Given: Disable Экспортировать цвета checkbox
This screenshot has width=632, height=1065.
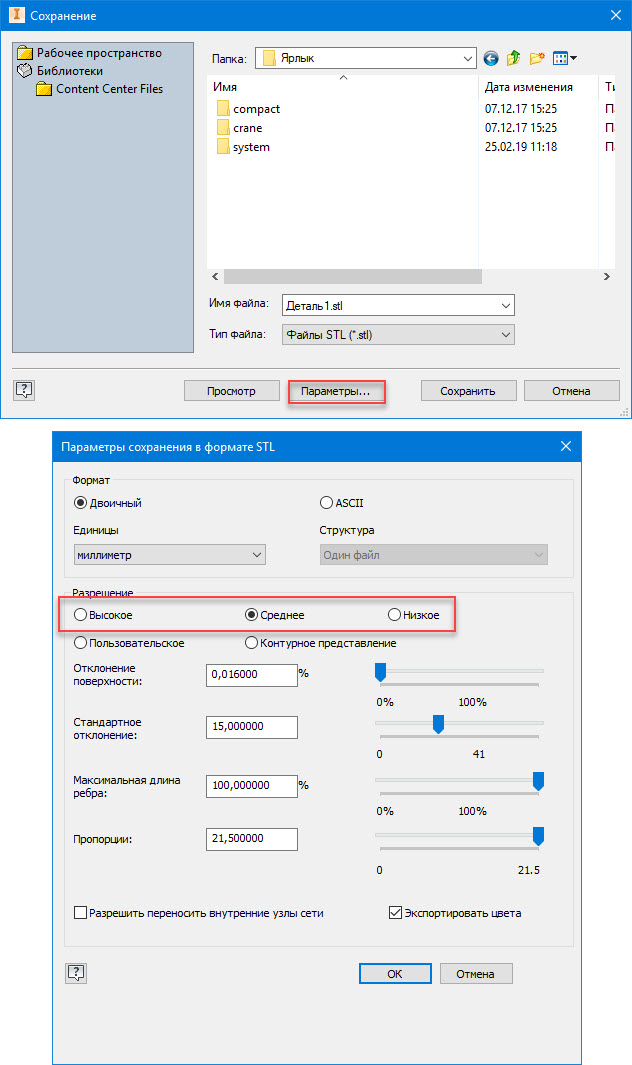Looking at the screenshot, I should pyautogui.click(x=396, y=913).
